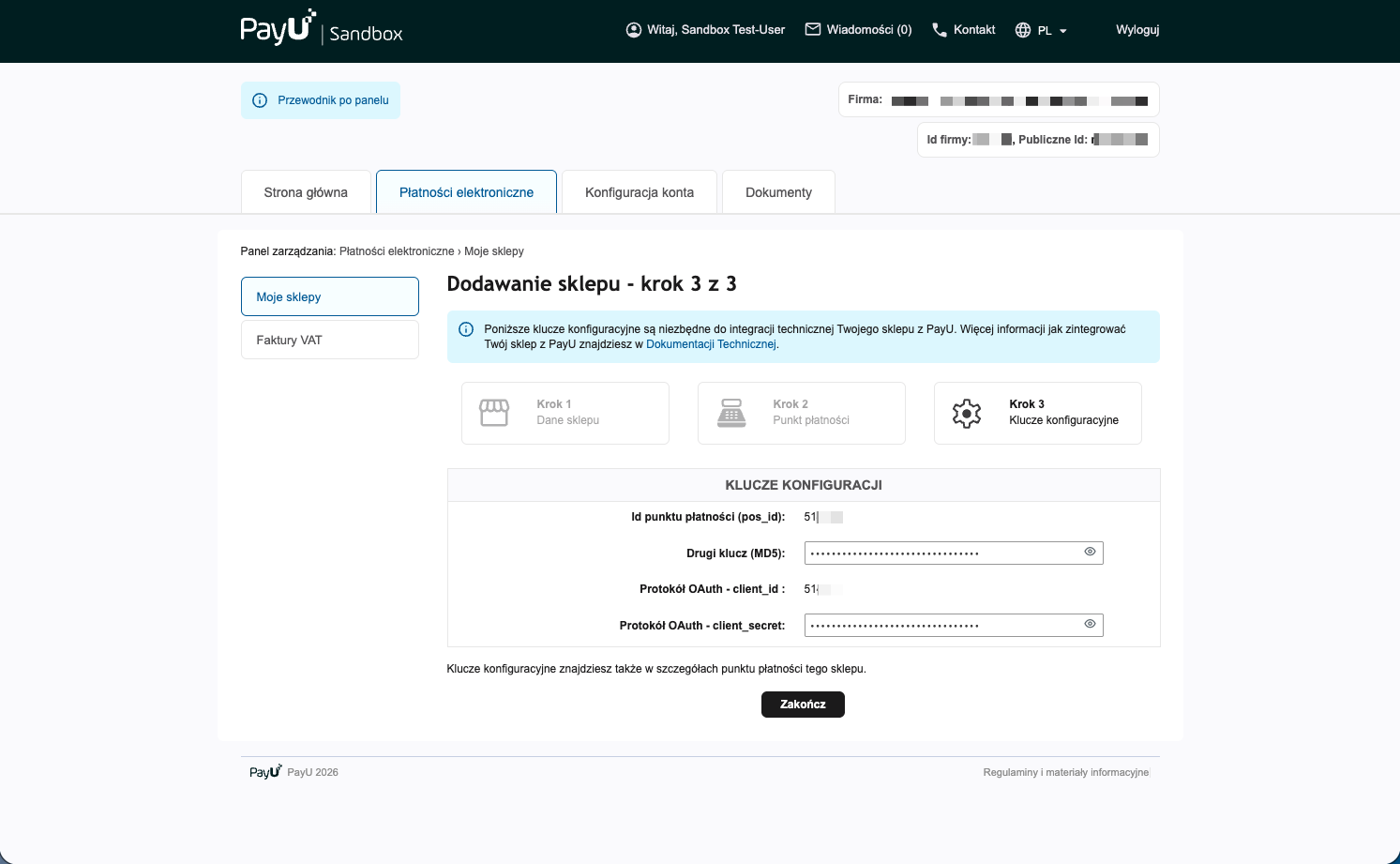Open the Dokumentacji Technicznej link
Viewport: 1400px width, 864px height.
(712, 344)
